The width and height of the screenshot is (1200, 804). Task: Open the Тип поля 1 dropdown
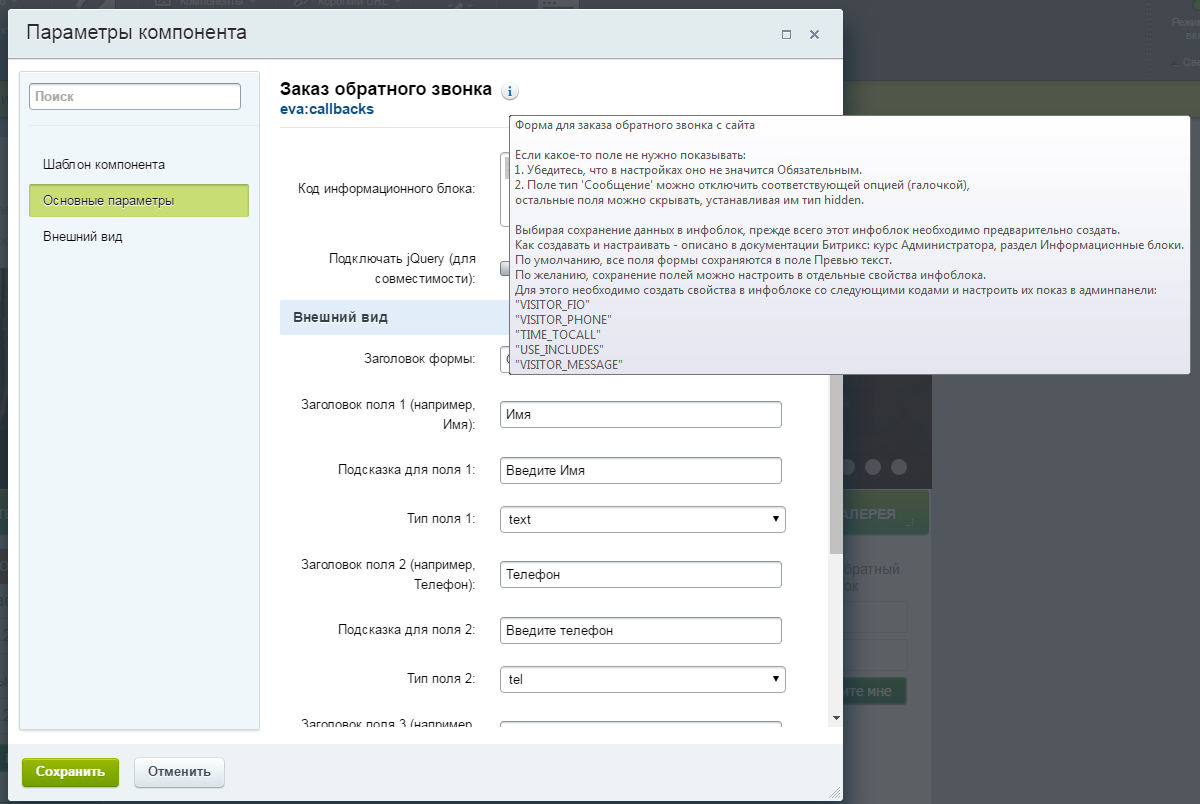coord(642,519)
